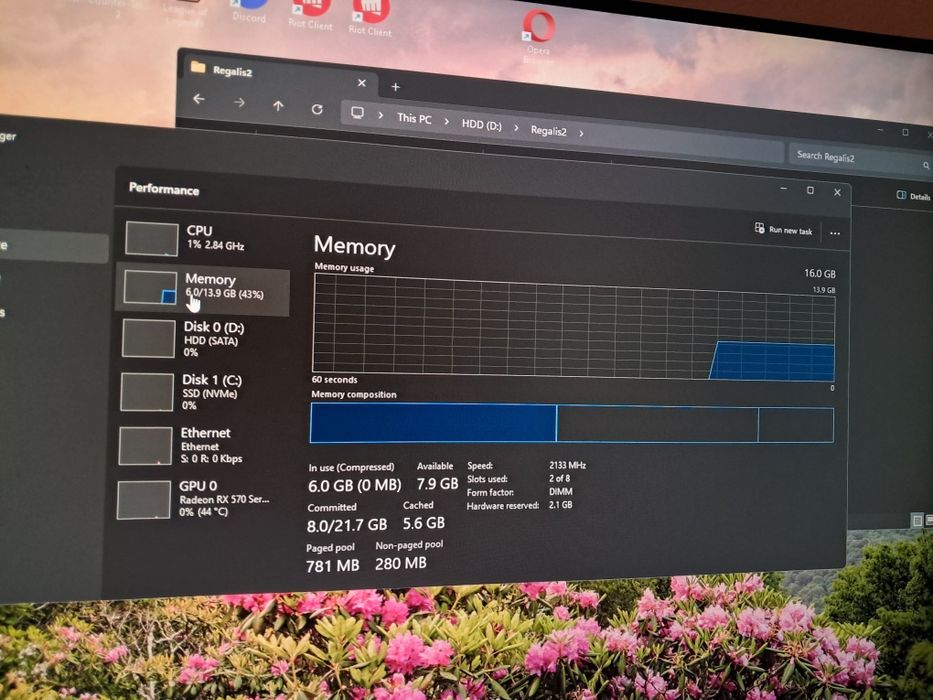Screen dimensions: 933x700
Task: Click the Performance page title
Action: pyautogui.click(x=164, y=189)
